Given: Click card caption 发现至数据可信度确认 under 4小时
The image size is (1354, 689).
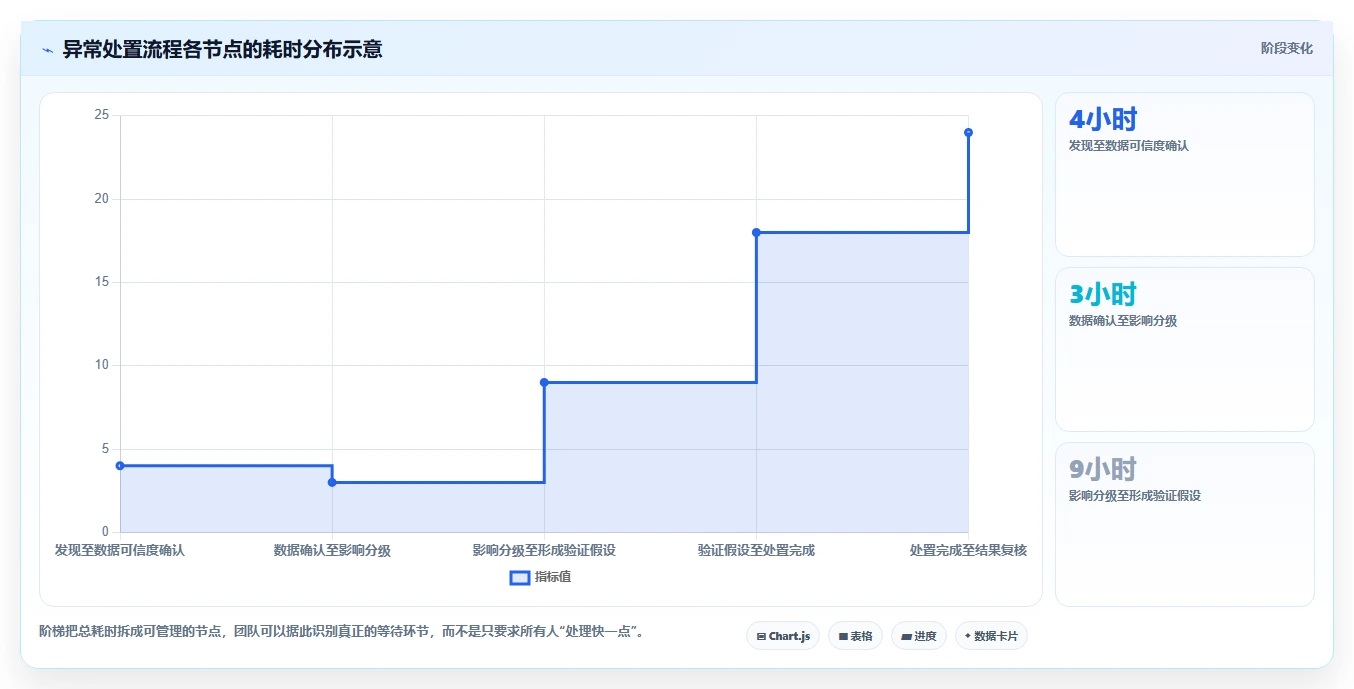Looking at the screenshot, I should (x=1129, y=145).
